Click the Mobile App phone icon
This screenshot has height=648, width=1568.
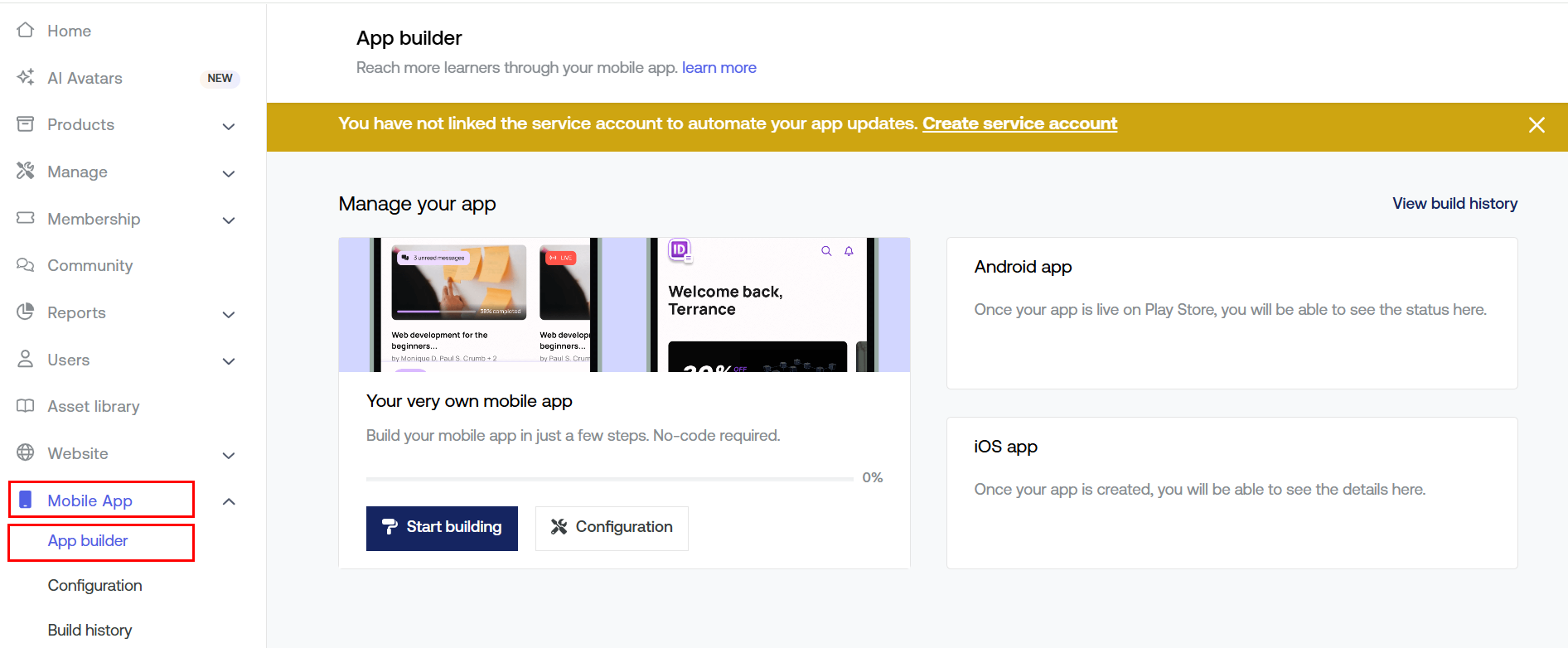pos(26,500)
